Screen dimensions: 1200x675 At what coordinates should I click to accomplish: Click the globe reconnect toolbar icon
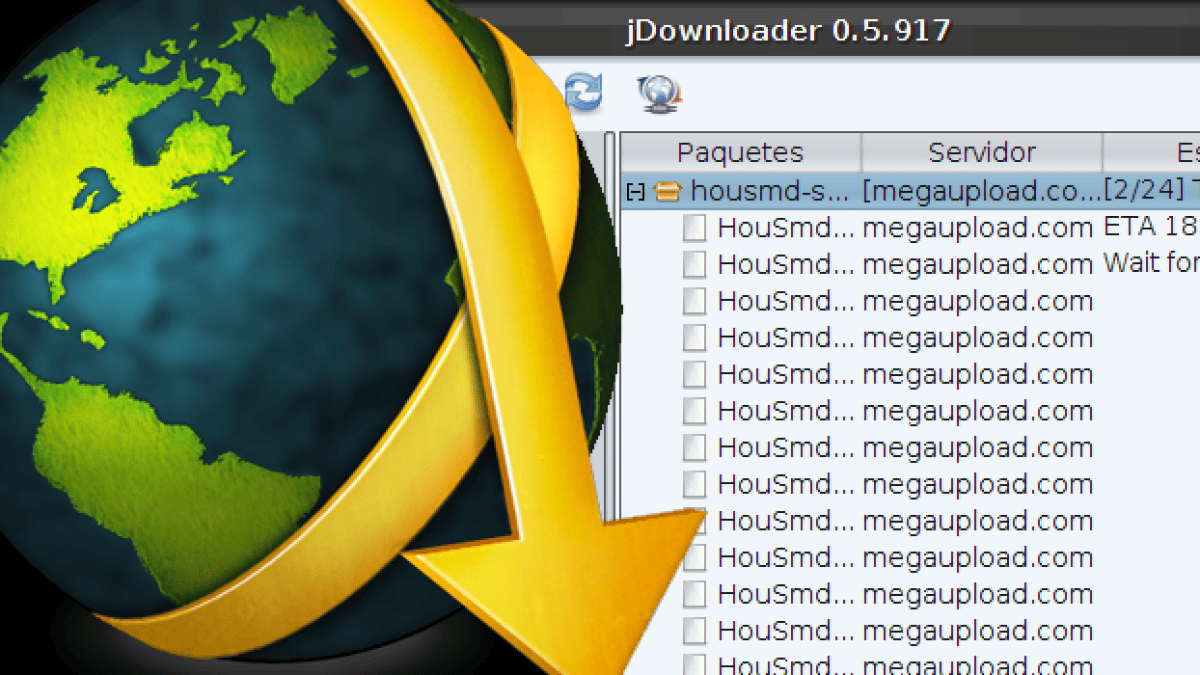660,92
